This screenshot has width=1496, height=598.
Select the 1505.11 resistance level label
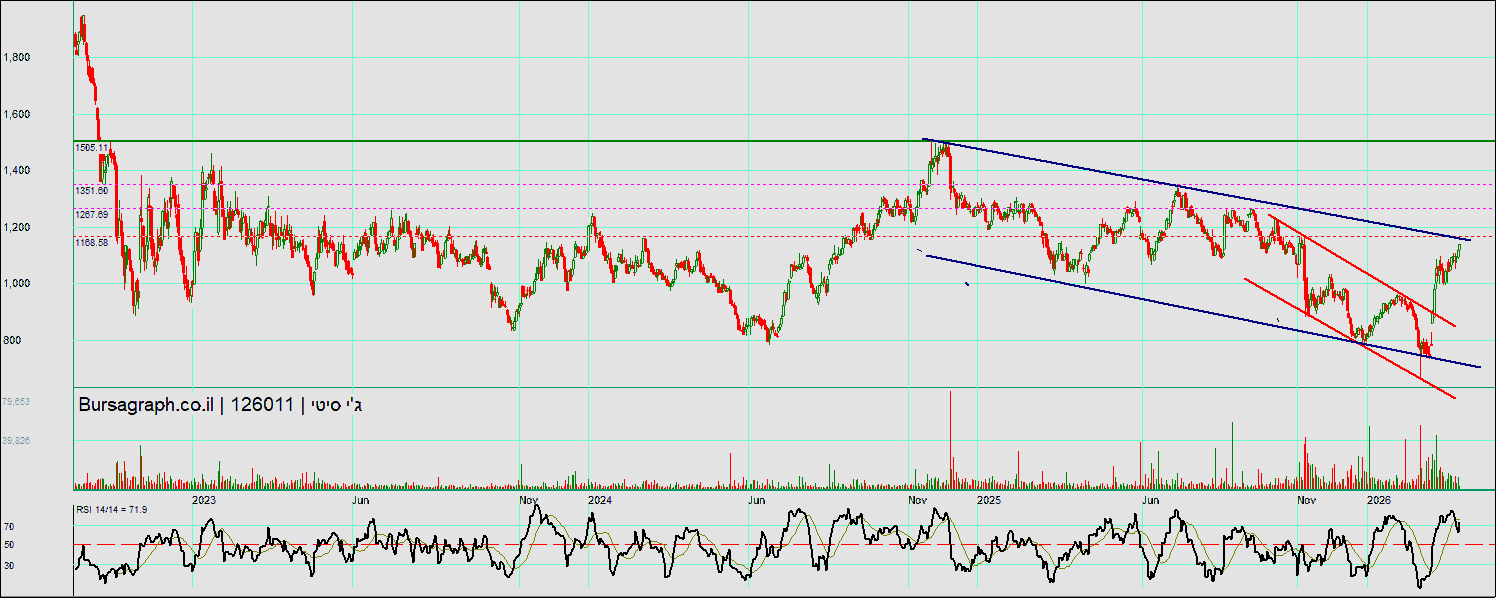[x=91, y=148]
